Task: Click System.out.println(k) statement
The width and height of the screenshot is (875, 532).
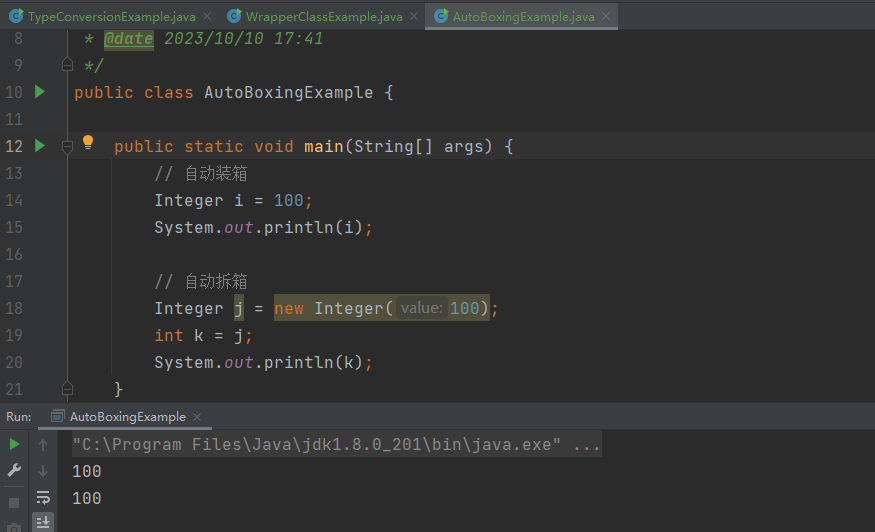Action: pyautogui.click(x=263, y=363)
